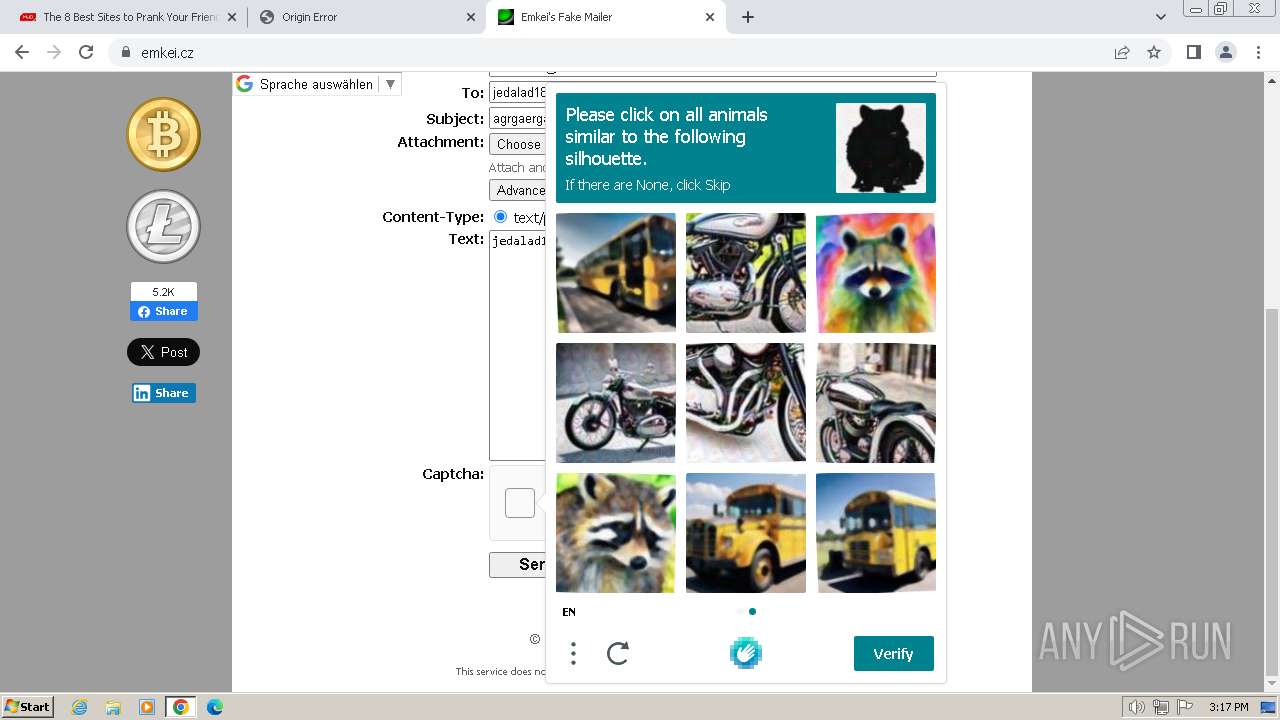1280x720 pixels.
Task: Click the Choose file attachment button
Action: [518, 144]
